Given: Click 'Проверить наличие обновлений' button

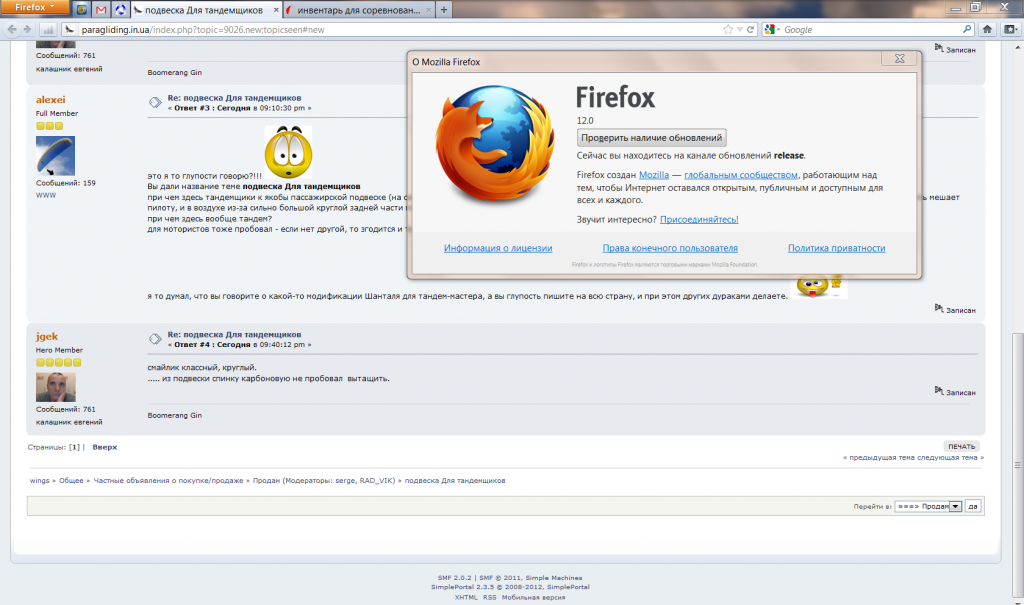Looking at the screenshot, I should click(x=651, y=137).
